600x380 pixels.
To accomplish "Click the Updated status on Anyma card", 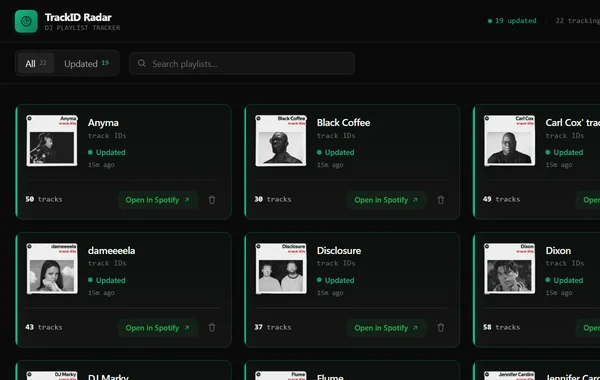I will pyautogui.click(x=106, y=152).
